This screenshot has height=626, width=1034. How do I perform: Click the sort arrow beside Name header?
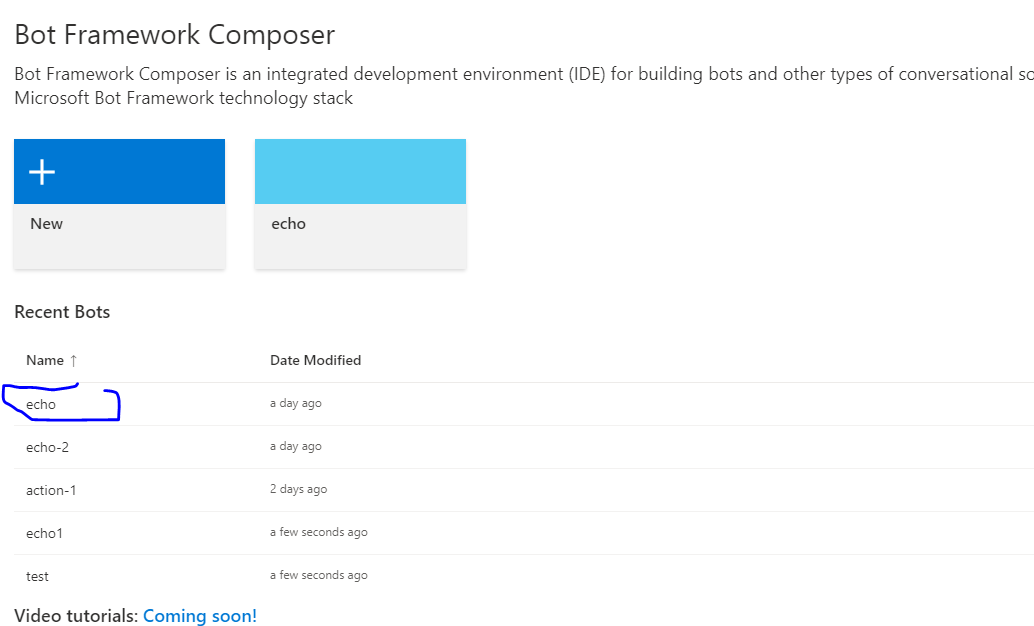click(73, 360)
